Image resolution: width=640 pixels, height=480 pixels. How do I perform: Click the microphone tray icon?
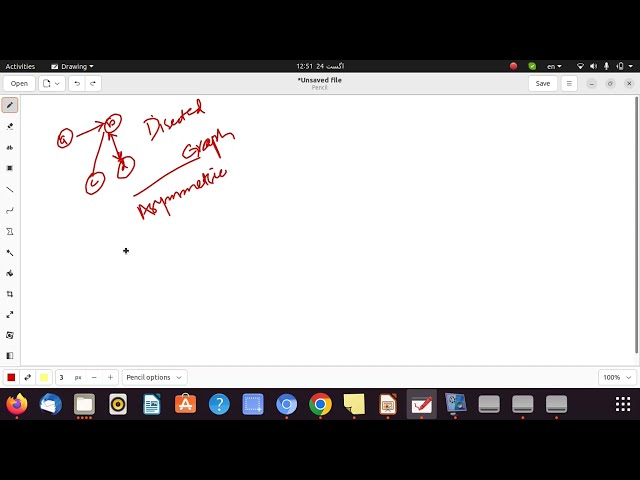click(607, 66)
